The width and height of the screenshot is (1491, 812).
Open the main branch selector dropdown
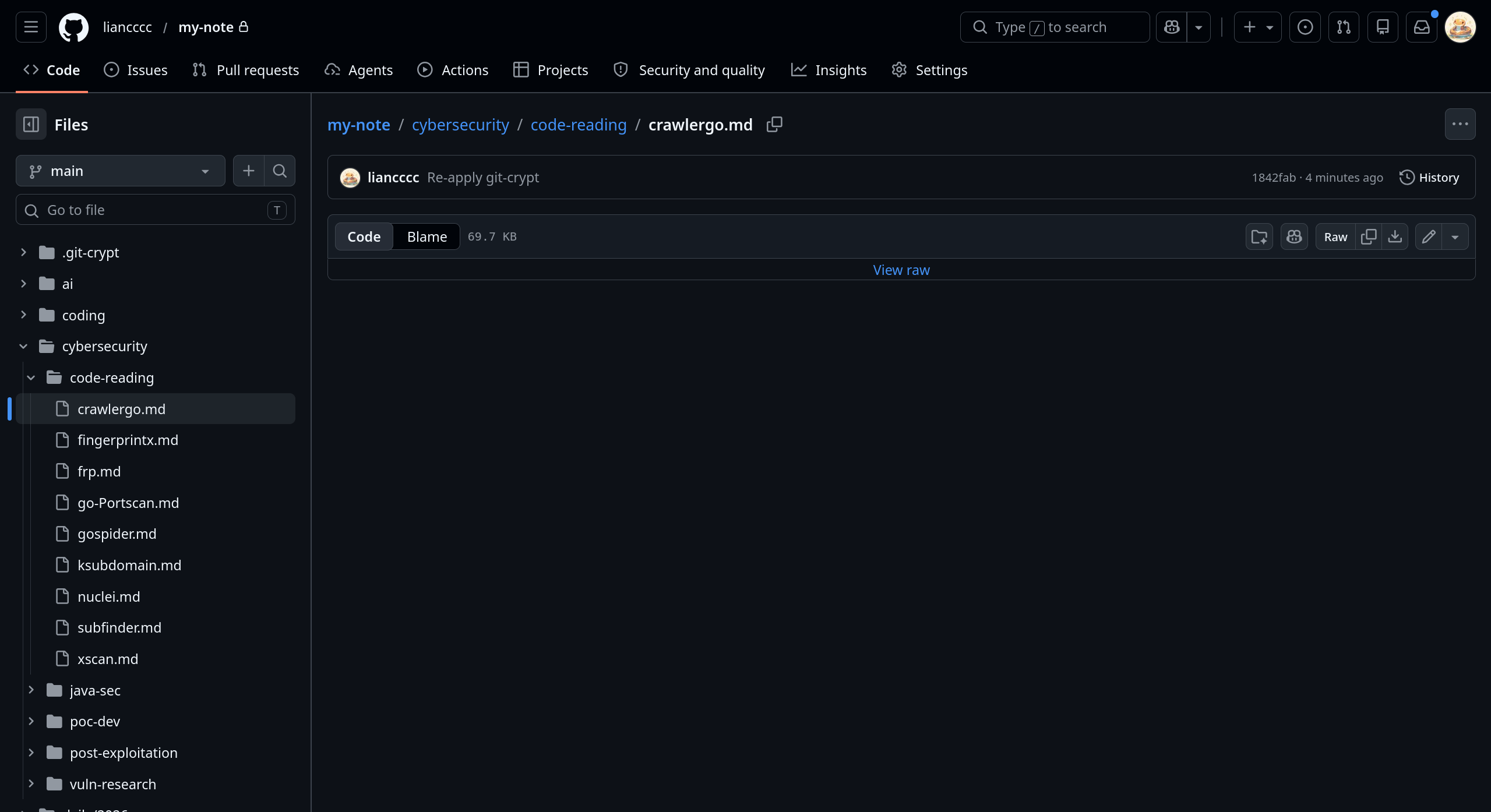coord(121,171)
